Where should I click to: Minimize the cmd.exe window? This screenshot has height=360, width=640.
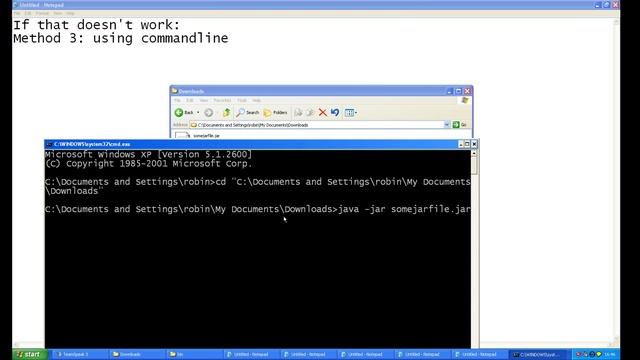click(x=461, y=144)
